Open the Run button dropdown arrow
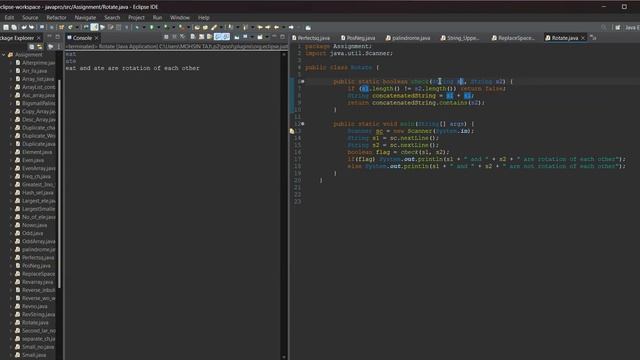Viewport: 640px width, 360px height. (158, 27)
